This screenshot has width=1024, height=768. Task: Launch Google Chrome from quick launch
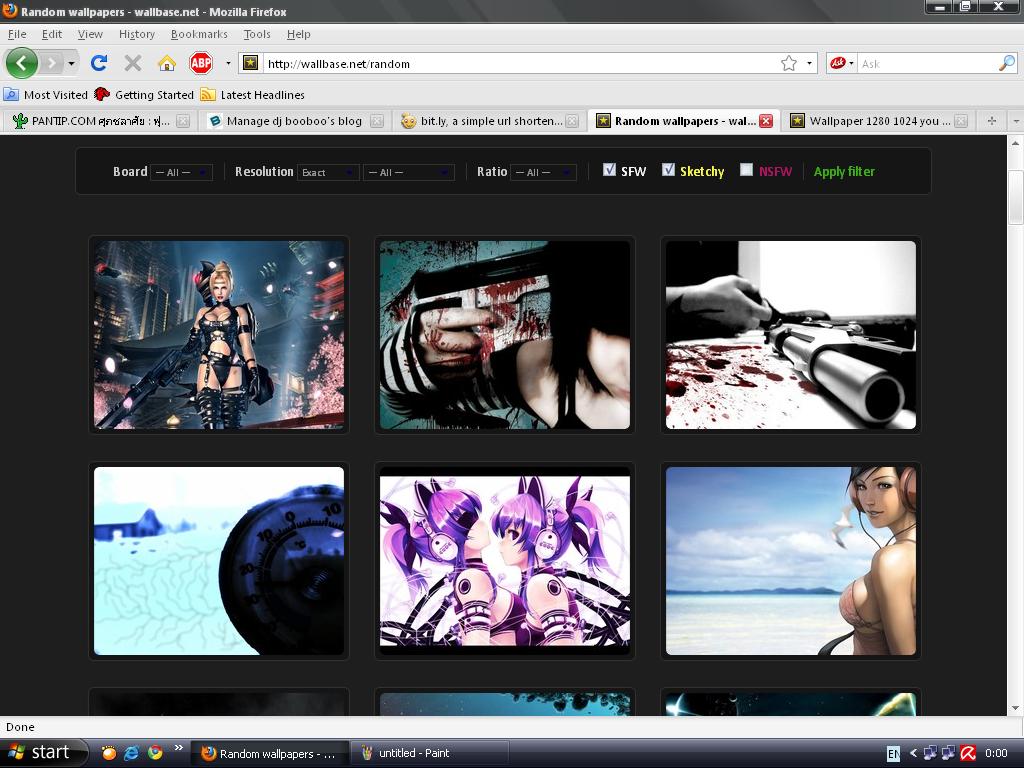[155, 753]
